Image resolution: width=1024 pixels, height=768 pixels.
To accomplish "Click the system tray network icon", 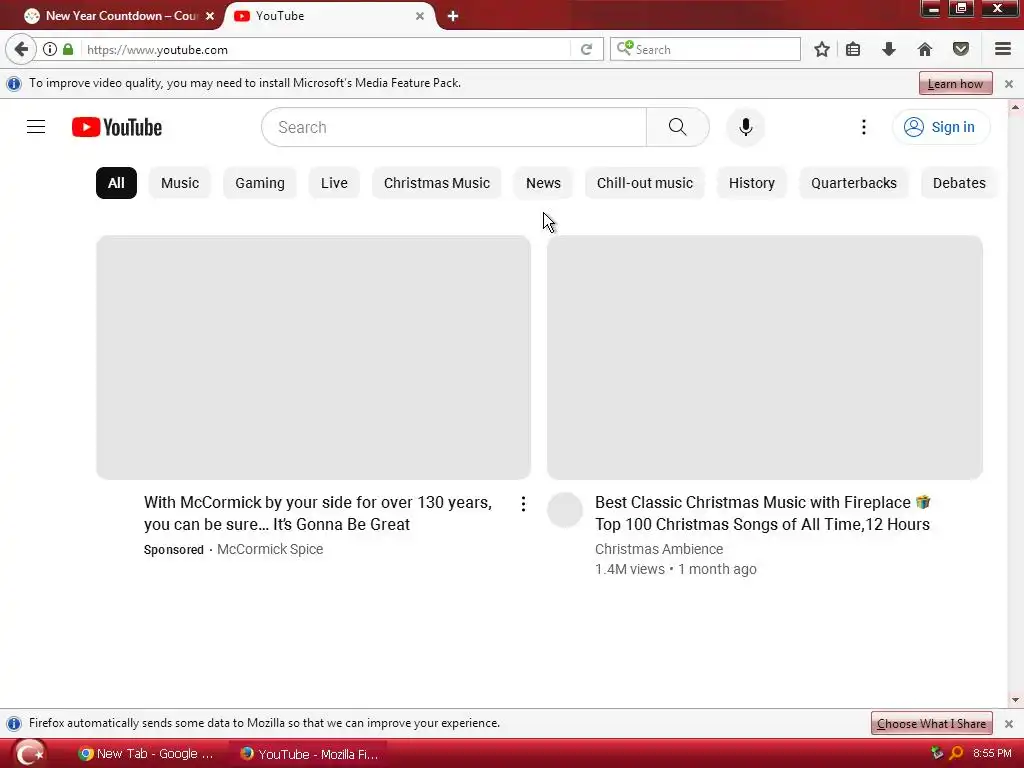I will pyautogui.click(x=937, y=753).
